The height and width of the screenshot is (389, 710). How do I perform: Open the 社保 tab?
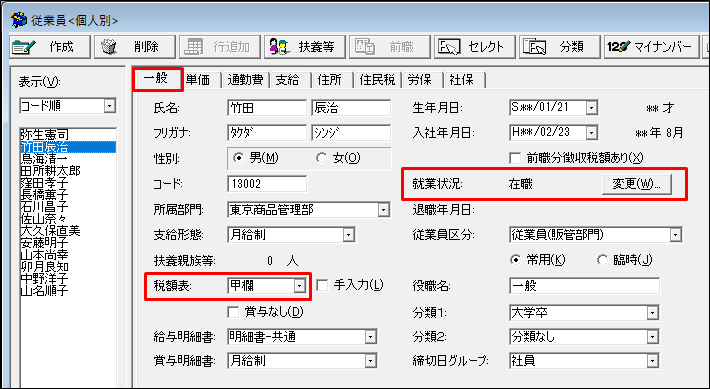point(461,80)
